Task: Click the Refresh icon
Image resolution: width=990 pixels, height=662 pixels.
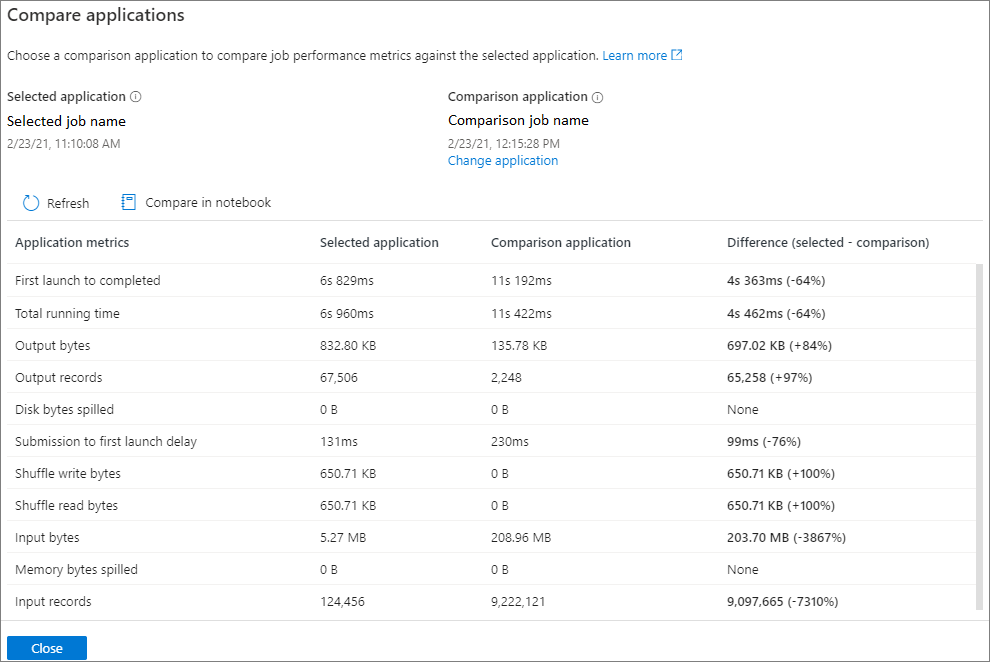Action: tap(31, 202)
